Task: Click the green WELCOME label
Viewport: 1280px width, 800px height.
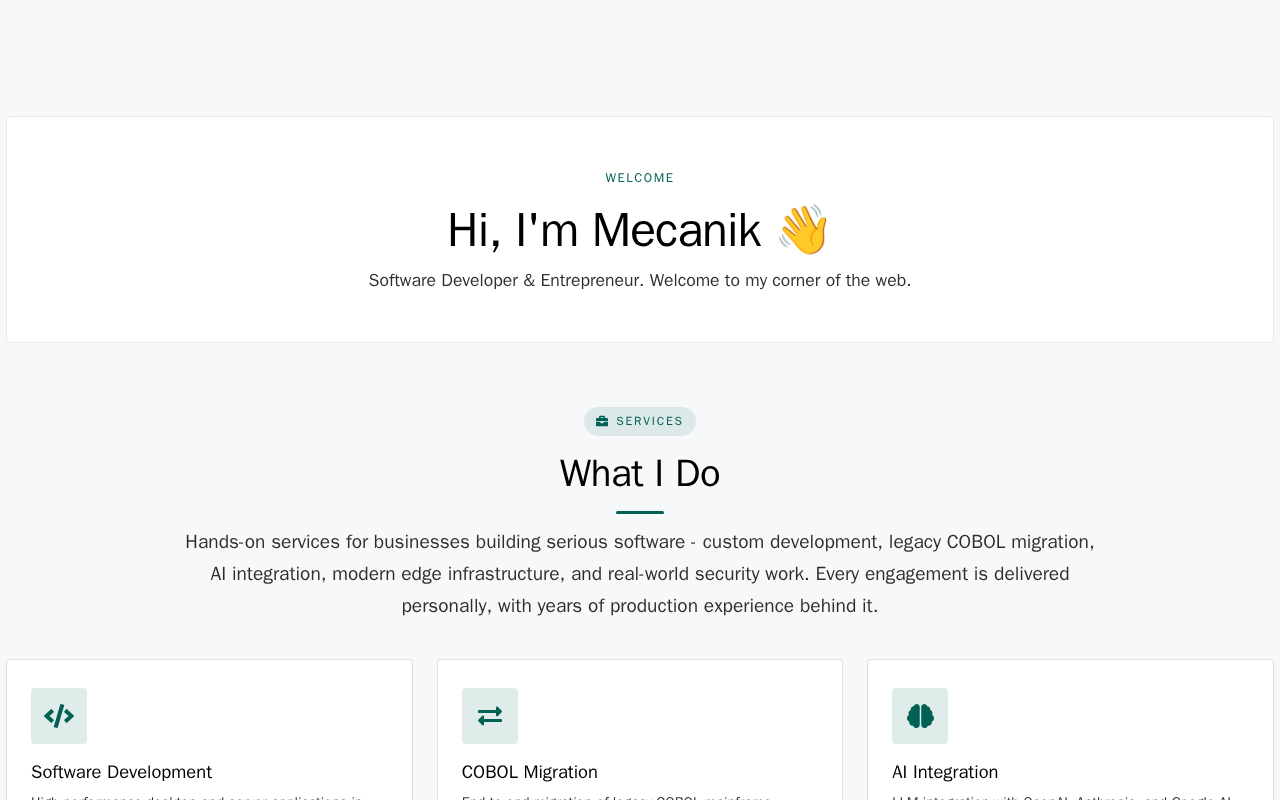Action: pyautogui.click(x=640, y=178)
